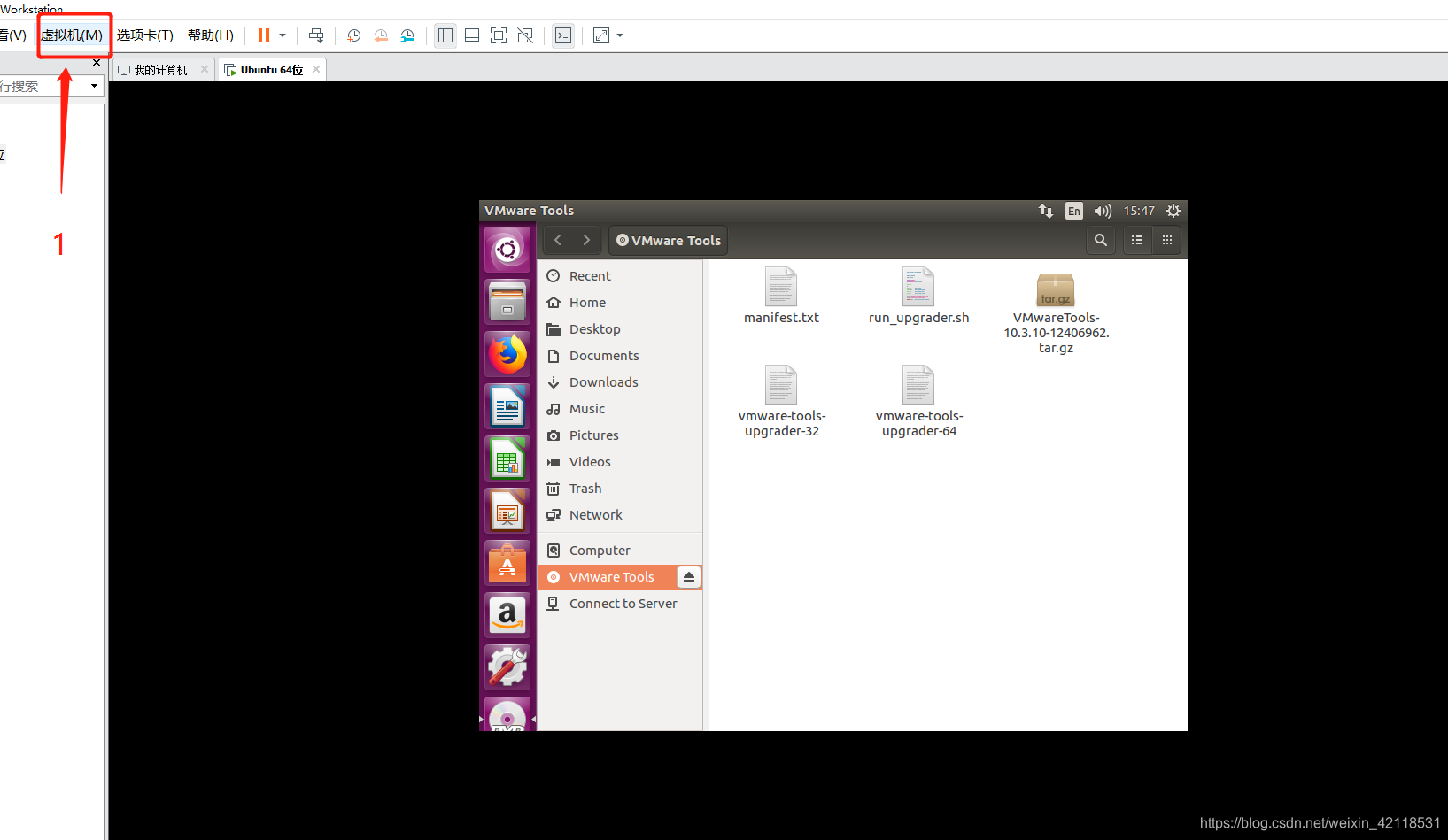Browse Network from the sidebar
The image size is (1448, 840).
click(x=620, y=515)
